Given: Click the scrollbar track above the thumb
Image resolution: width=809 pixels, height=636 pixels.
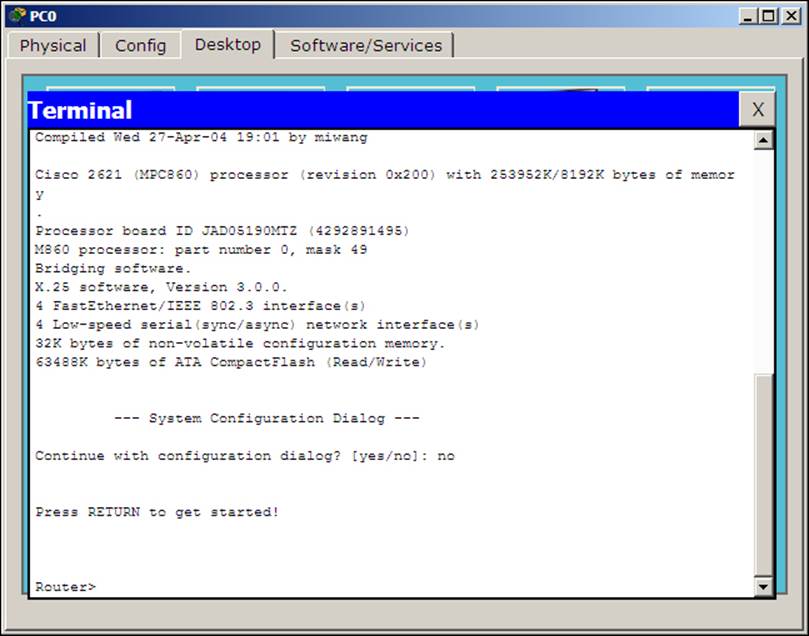Looking at the screenshot, I should (764, 262).
